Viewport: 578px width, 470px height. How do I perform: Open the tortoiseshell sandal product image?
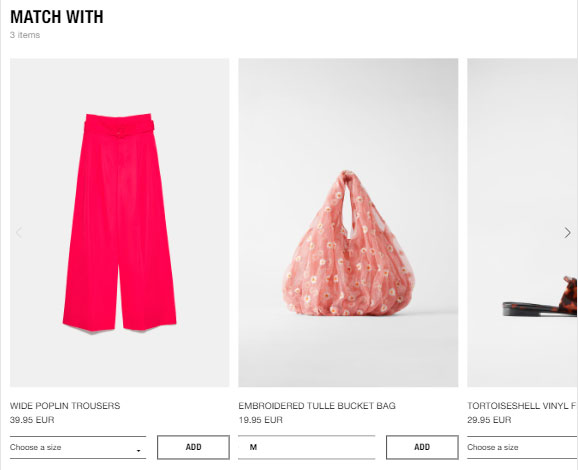522,223
